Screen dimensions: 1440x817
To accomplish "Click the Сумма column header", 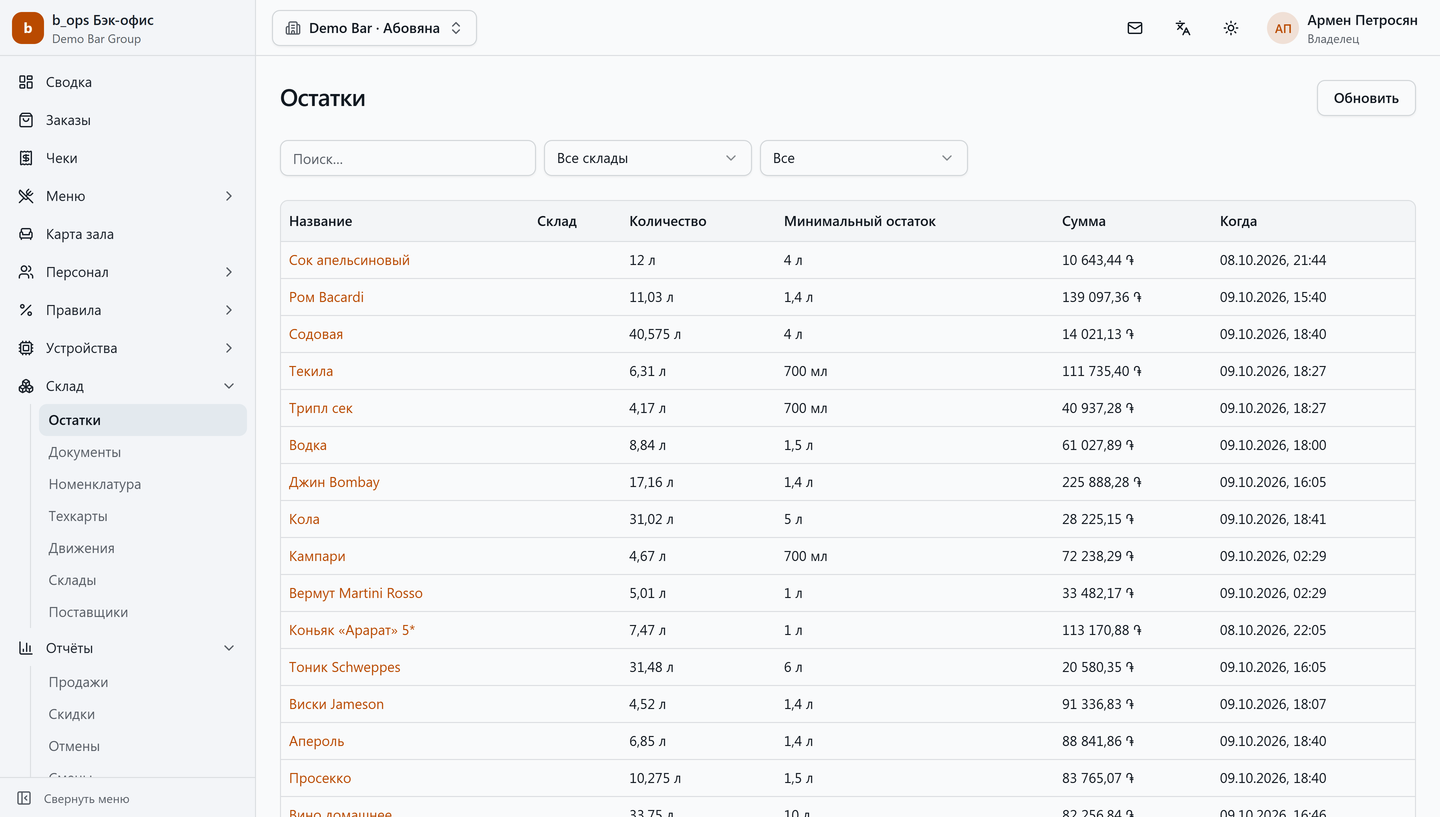I will tap(1084, 221).
